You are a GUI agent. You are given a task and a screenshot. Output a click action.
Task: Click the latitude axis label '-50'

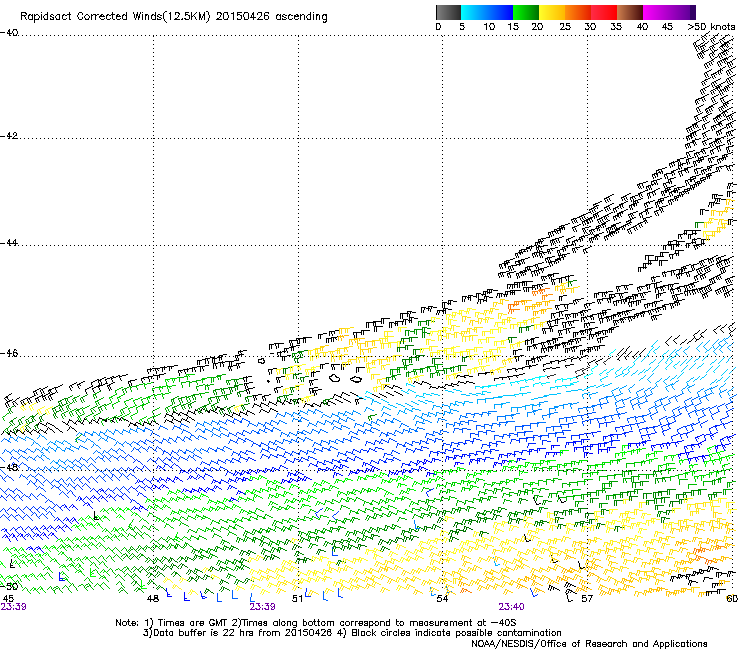coord(9,586)
